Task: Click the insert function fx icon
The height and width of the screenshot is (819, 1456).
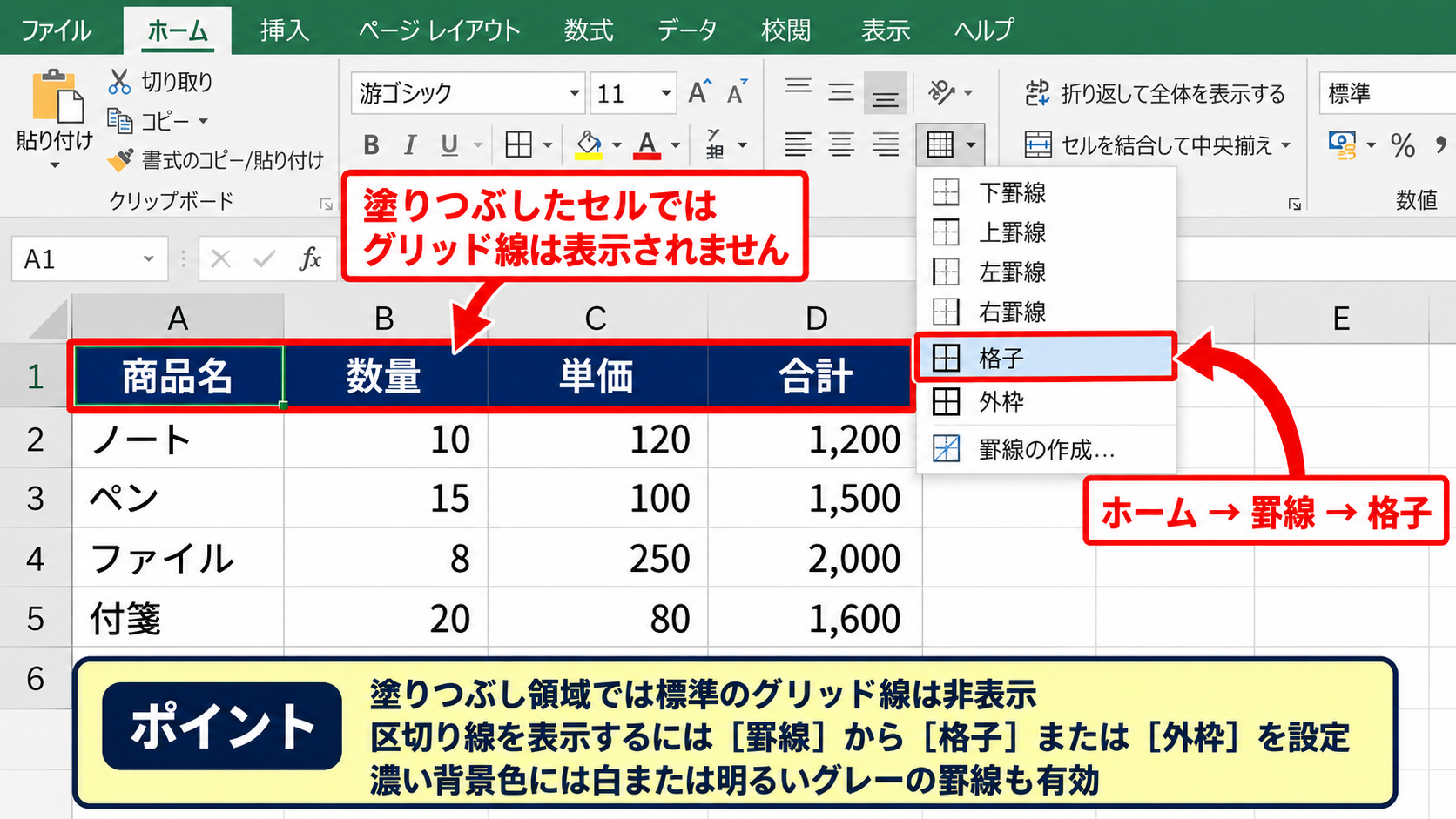Action: click(310, 258)
